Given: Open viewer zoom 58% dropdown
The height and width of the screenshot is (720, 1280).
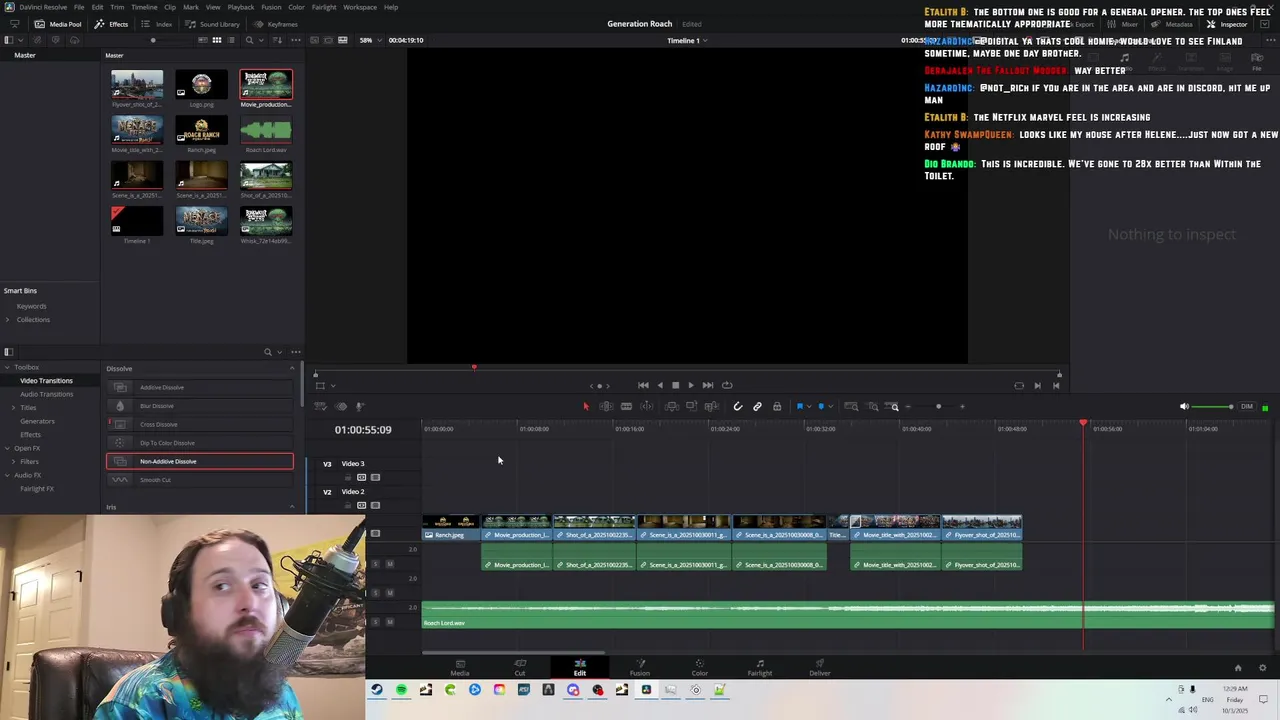Looking at the screenshot, I should click(369, 40).
